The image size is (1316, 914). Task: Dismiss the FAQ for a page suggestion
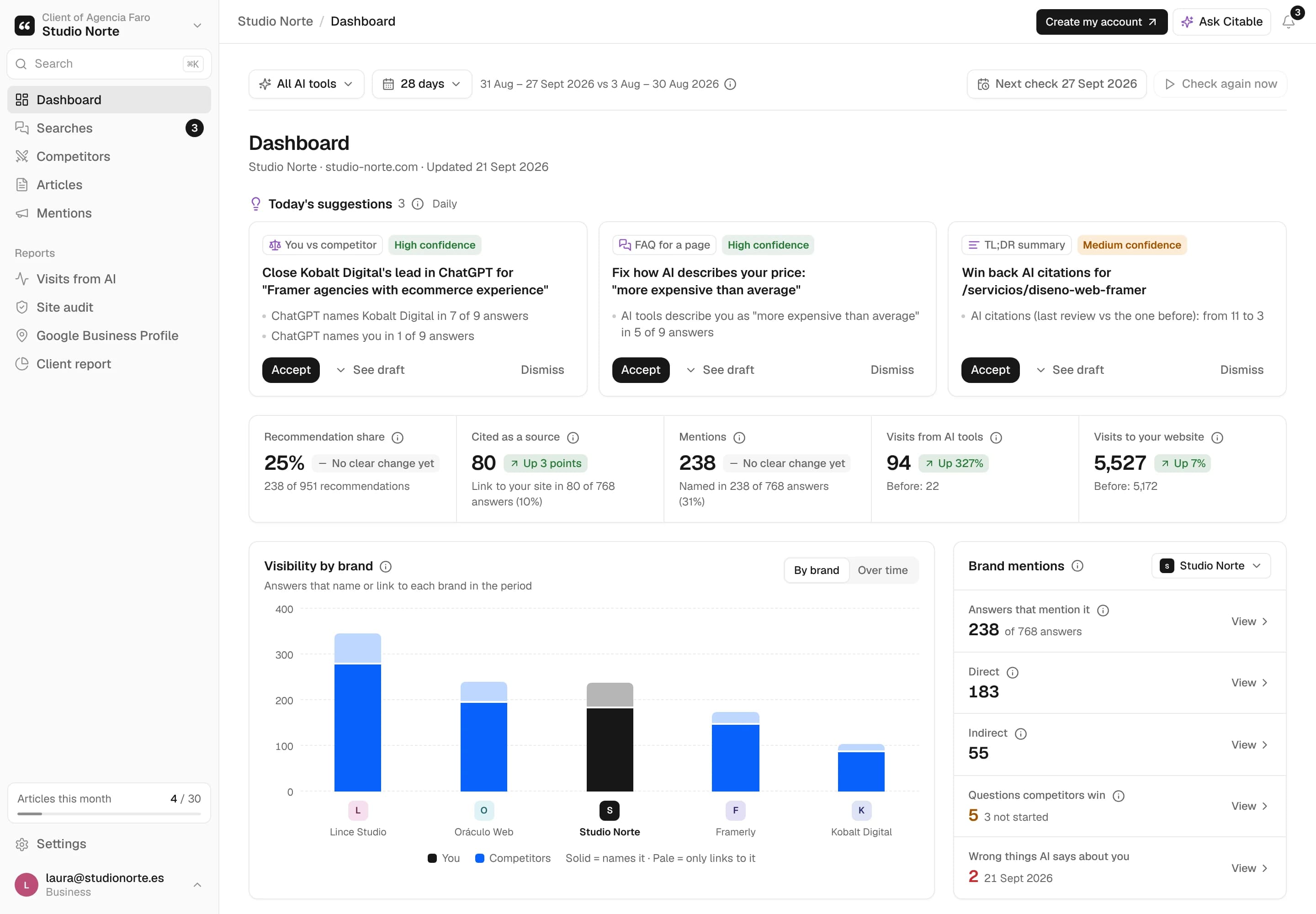coord(891,370)
